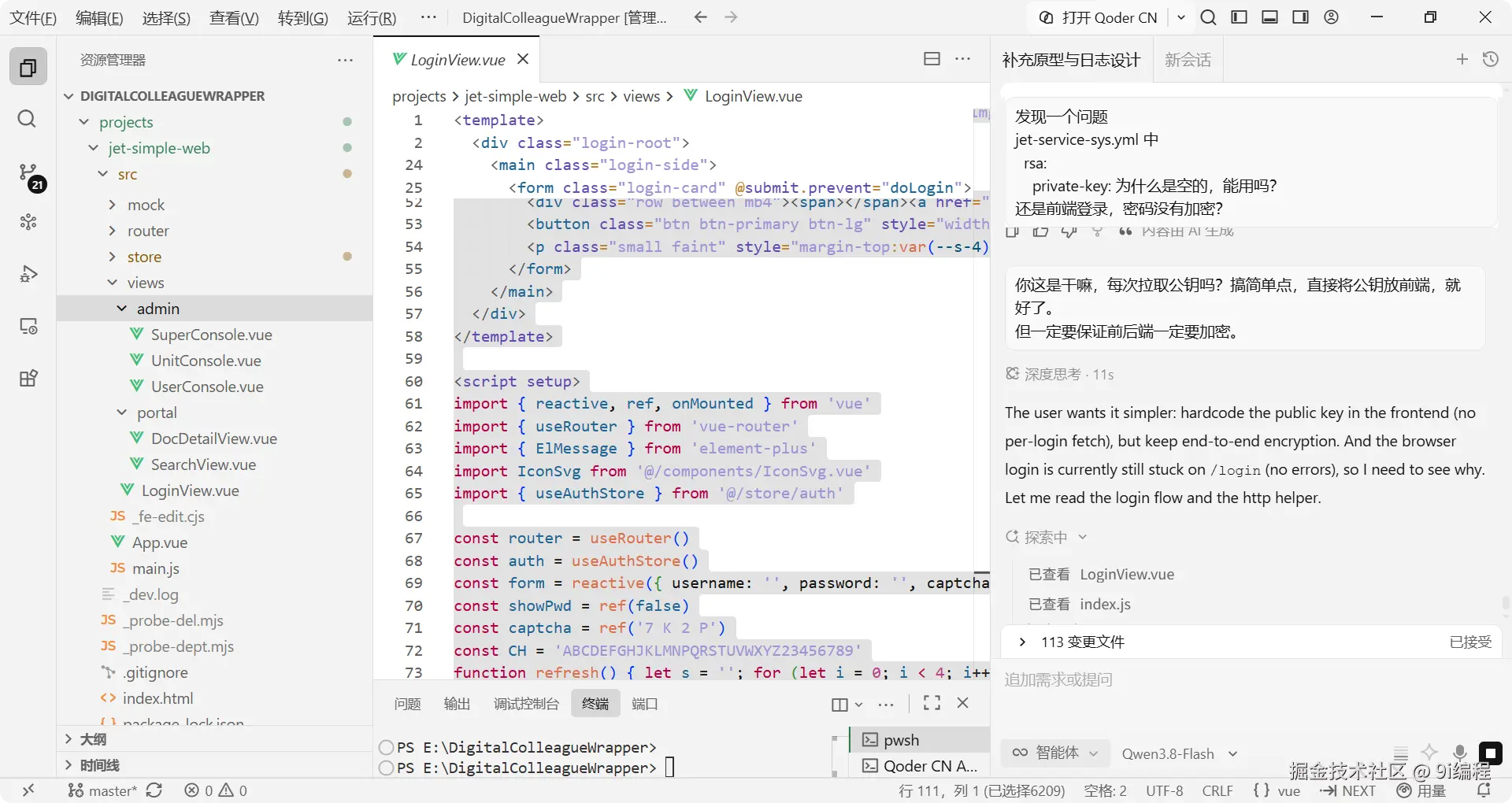Expand the 大纲 outline section

pyautogui.click(x=214, y=739)
